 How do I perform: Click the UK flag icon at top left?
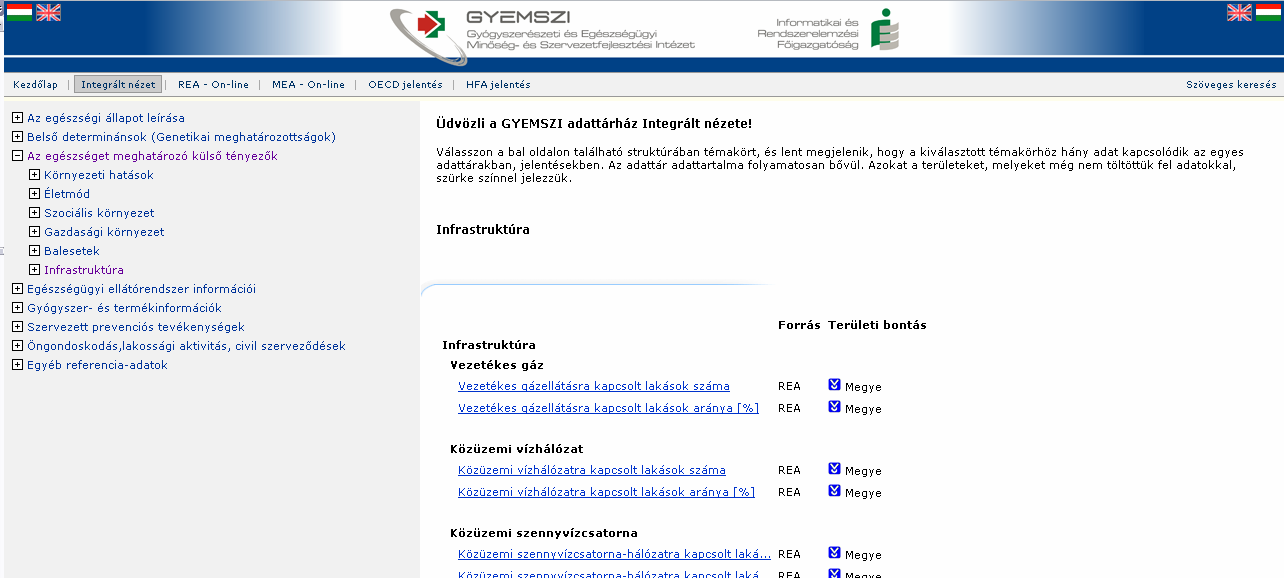[48, 12]
